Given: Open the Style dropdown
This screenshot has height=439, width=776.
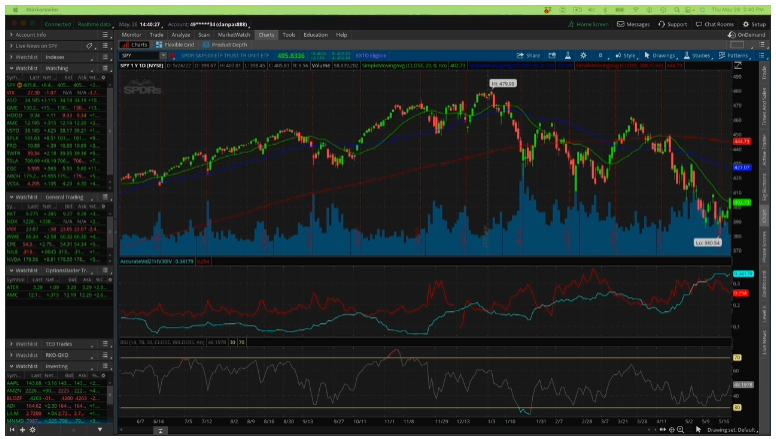Looking at the screenshot, I should click(626, 55).
